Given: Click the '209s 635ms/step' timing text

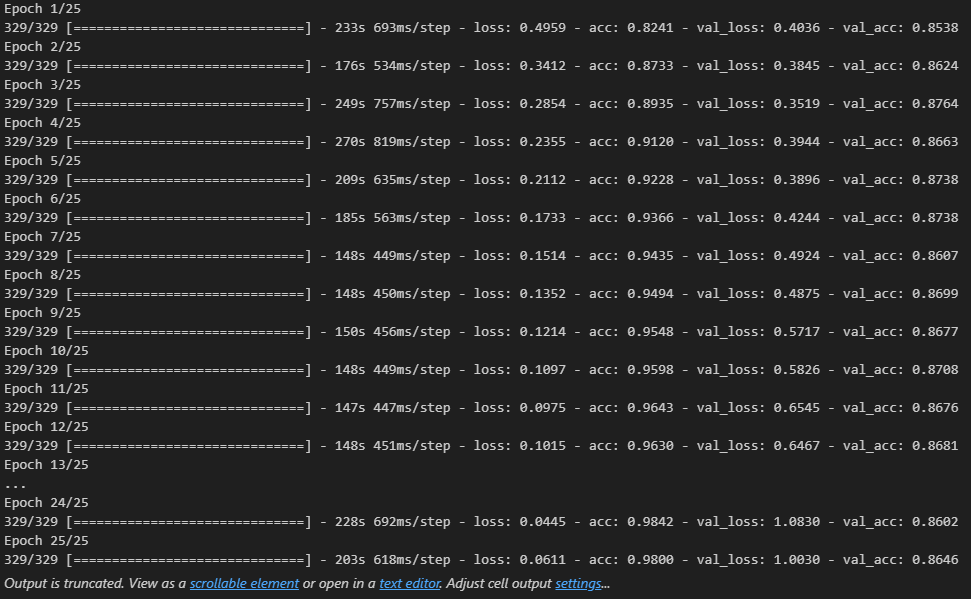Looking at the screenshot, I should (393, 180).
